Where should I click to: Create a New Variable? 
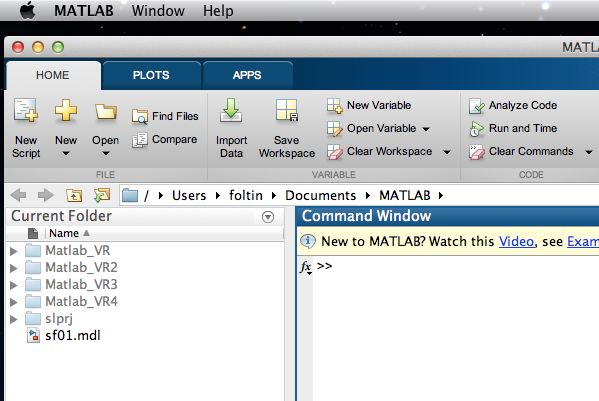pyautogui.click(x=369, y=105)
